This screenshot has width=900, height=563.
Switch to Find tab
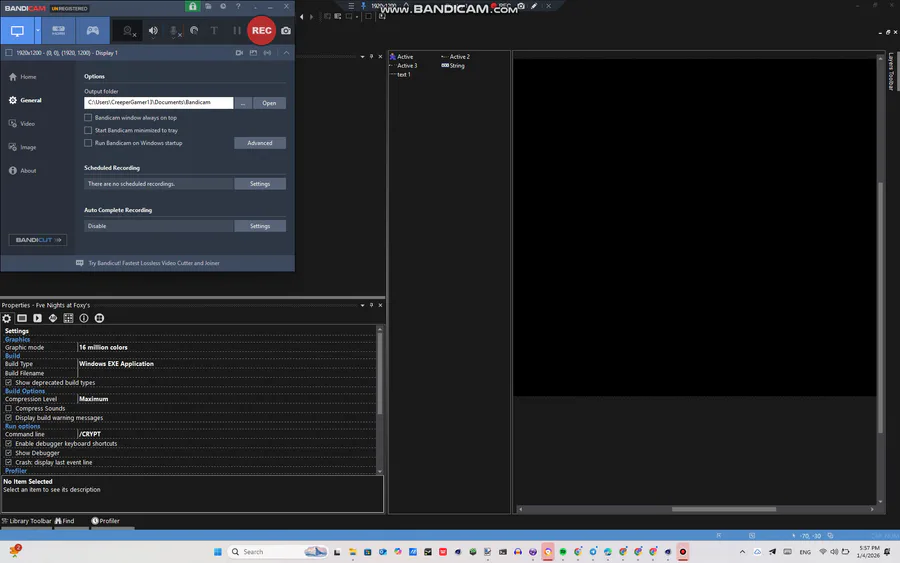pos(65,521)
